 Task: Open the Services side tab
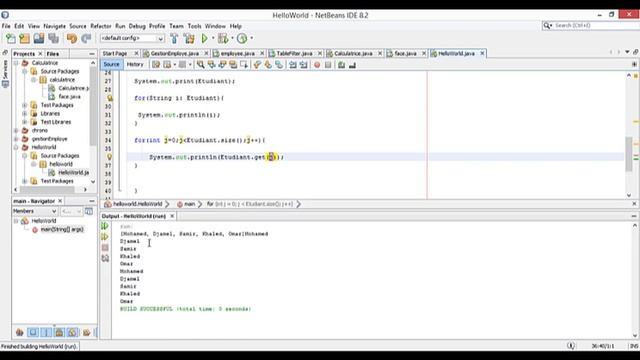tap(5, 73)
